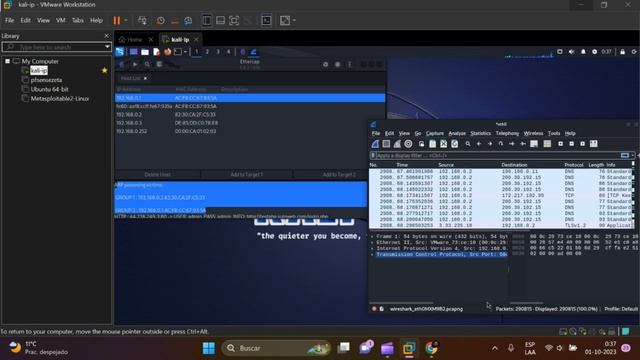Open the Wireshark Statistics menu
The width and height of the screenshot is (640, 360).
(480, 133)
